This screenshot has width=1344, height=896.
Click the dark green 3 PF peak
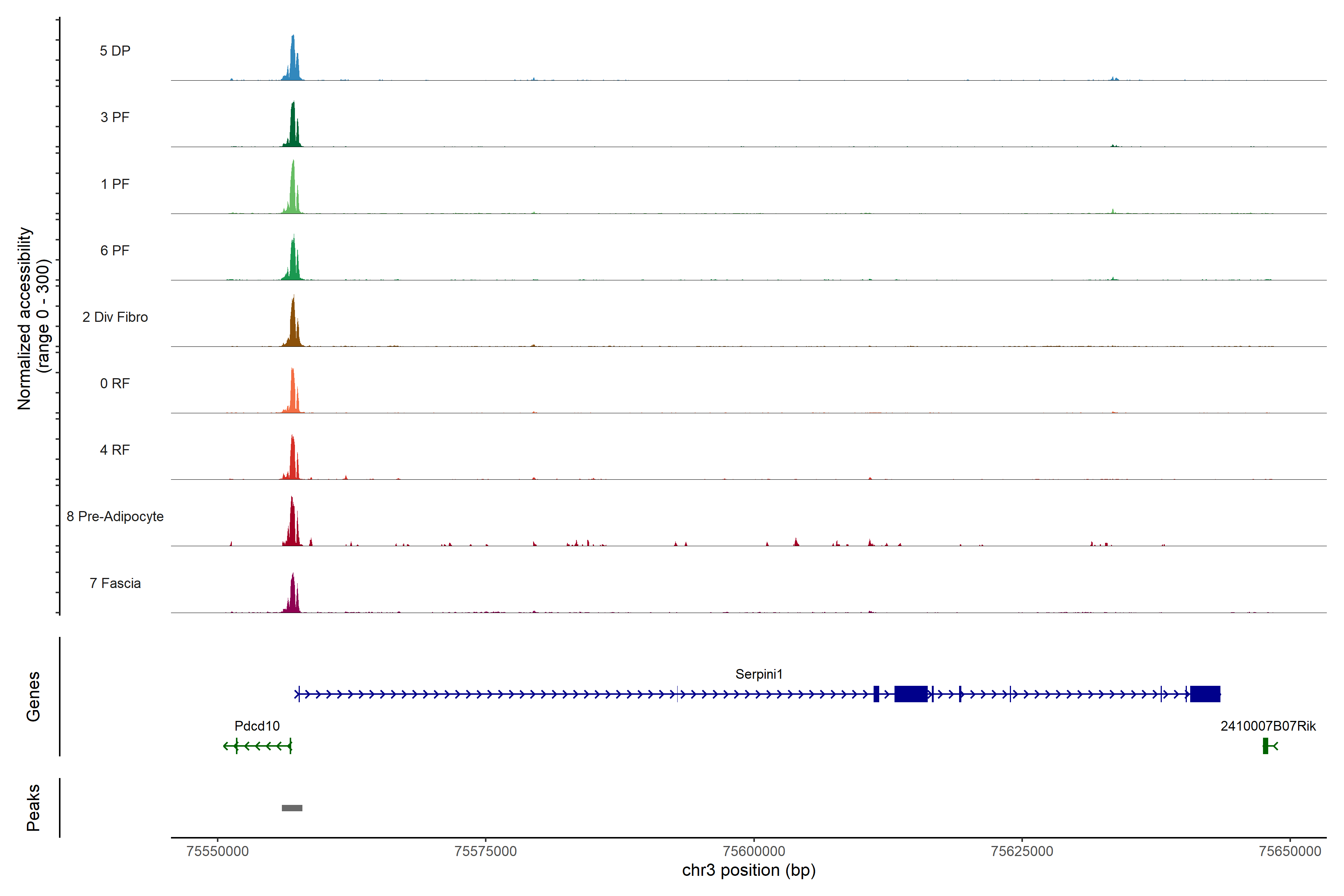click(x=293, y=128)
